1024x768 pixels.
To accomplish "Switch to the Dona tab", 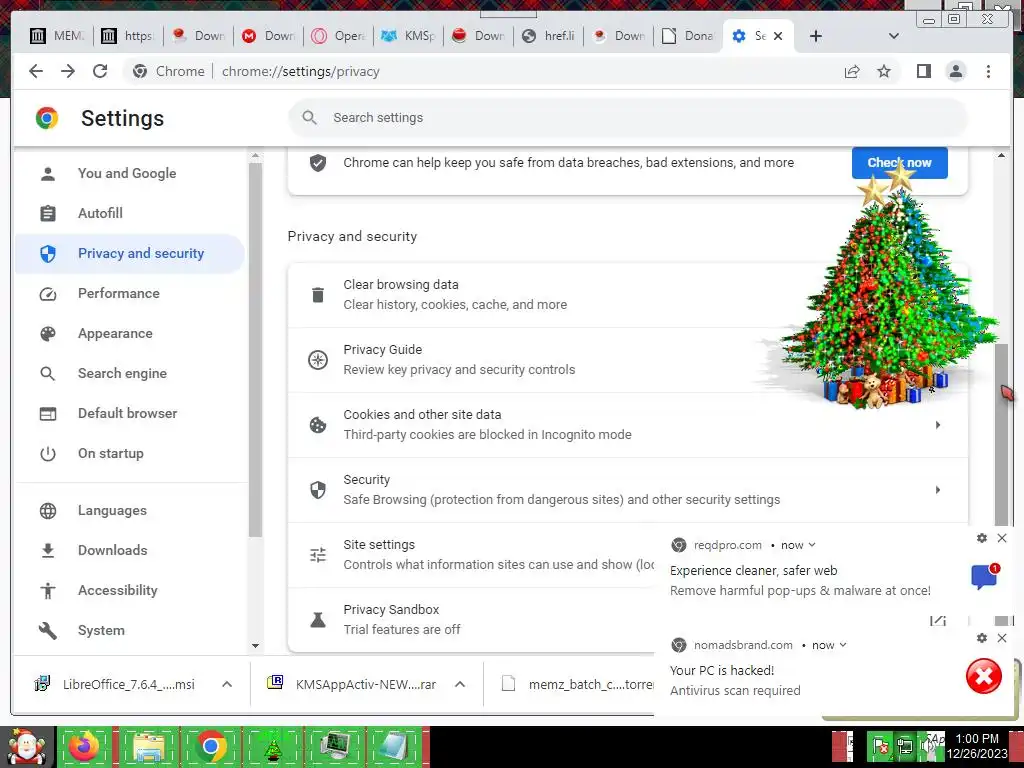I will click(688, 36).
